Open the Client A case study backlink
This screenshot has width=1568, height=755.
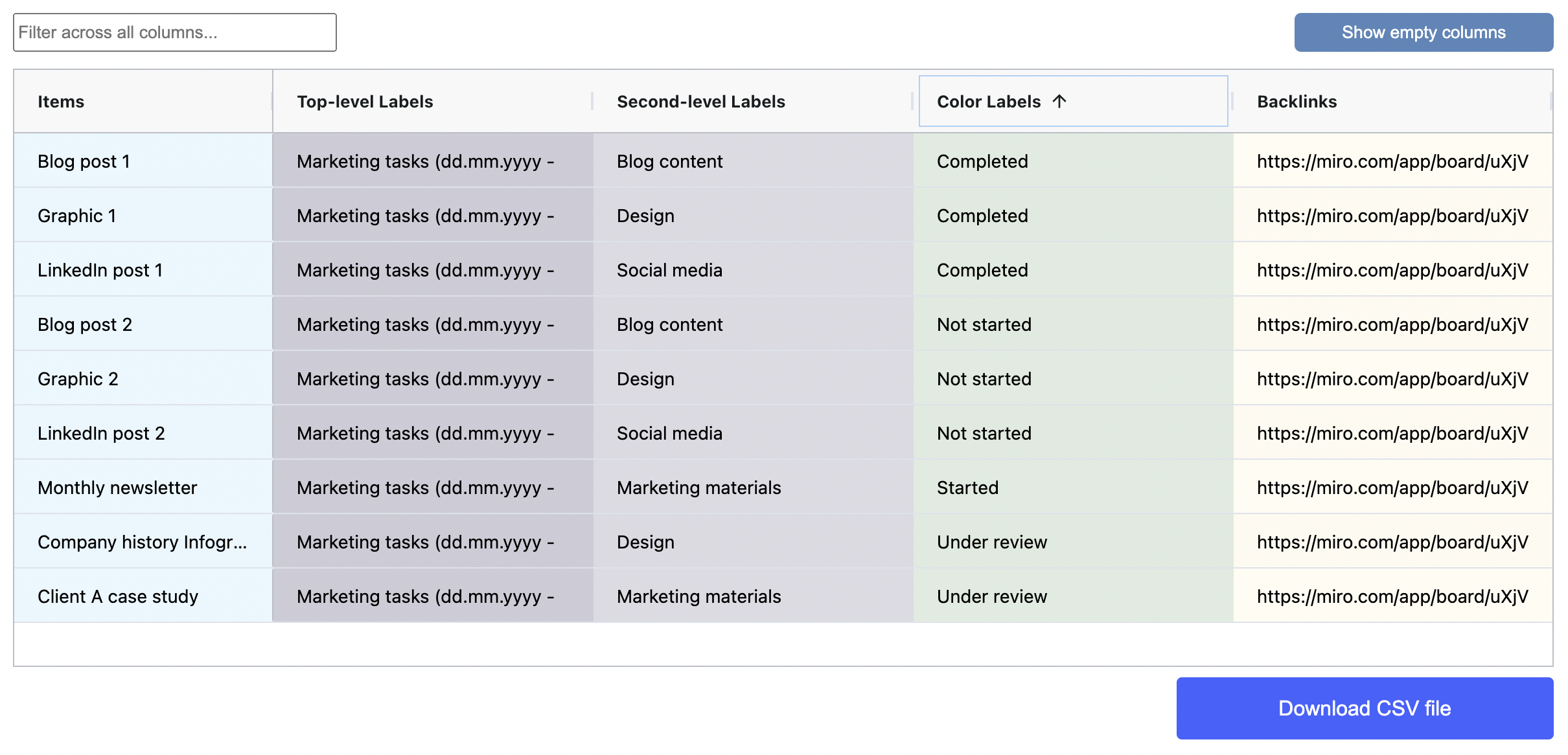[x=1392, y=596]
